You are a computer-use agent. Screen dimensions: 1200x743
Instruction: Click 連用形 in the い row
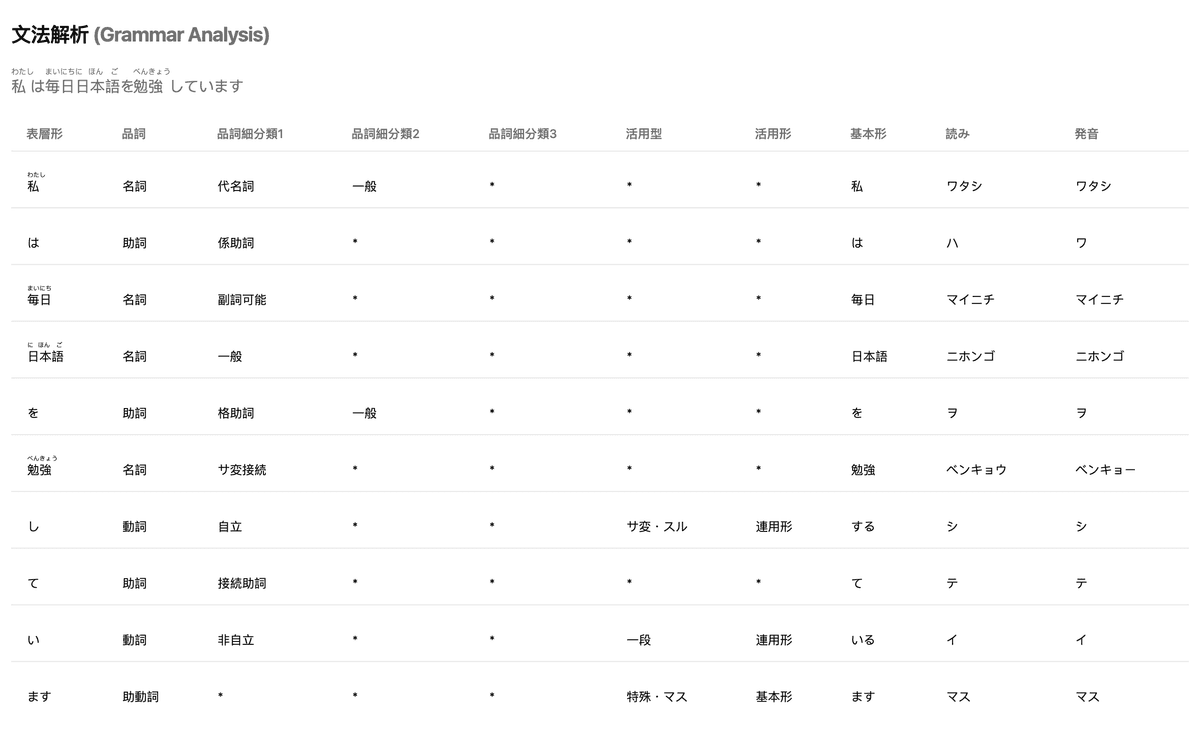tap(773, 640)
